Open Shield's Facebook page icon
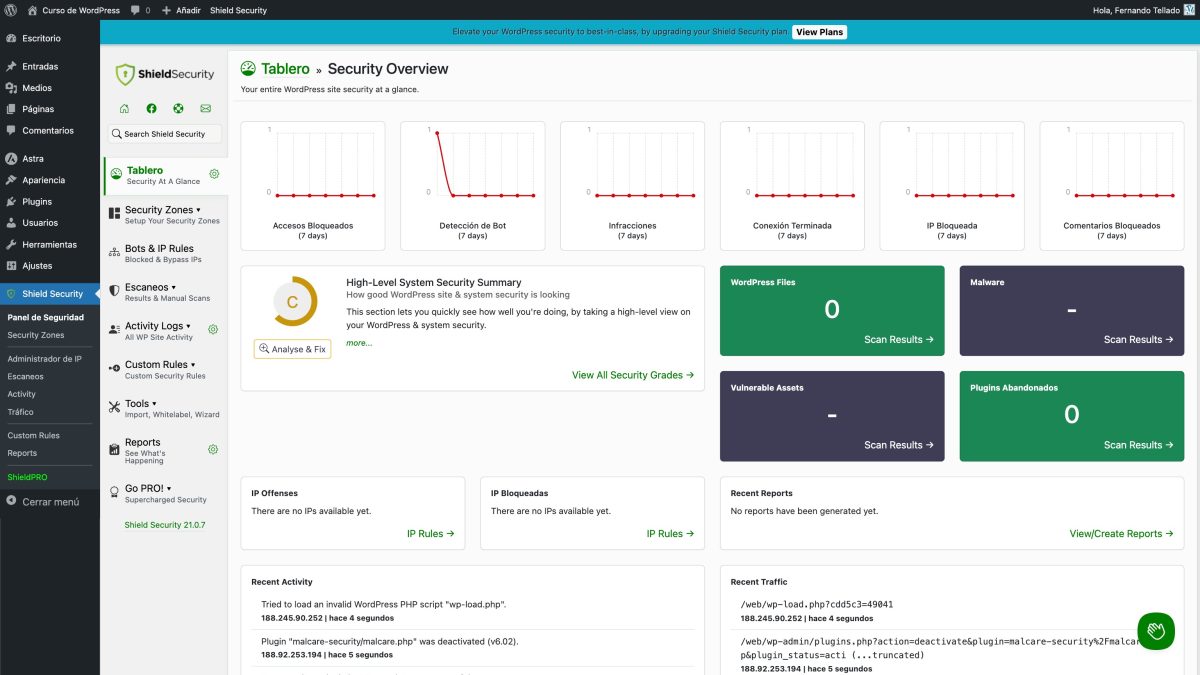1200x675 pixels. click(151, 108)
